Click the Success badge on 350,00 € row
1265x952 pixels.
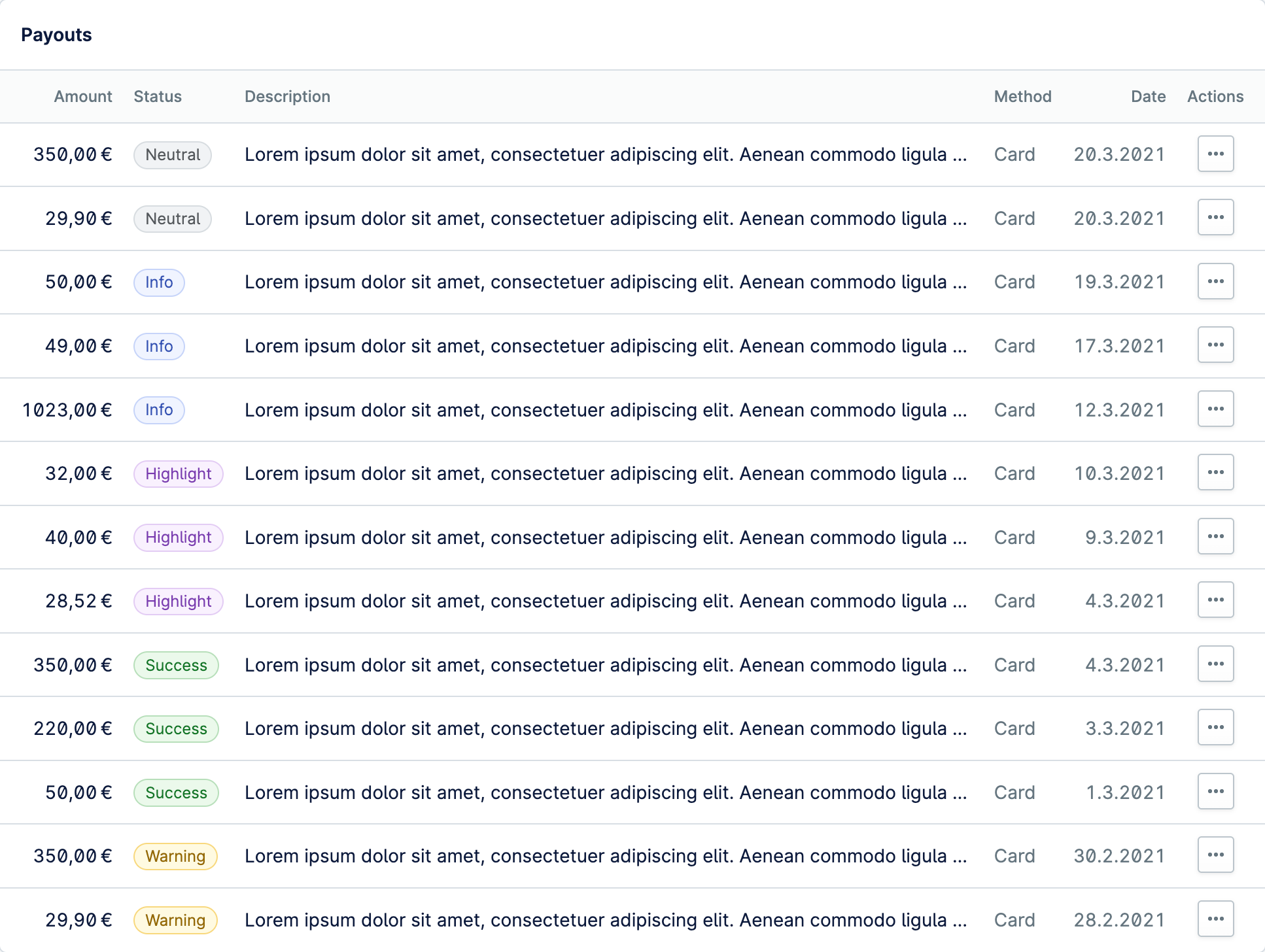tap(176, 665)
